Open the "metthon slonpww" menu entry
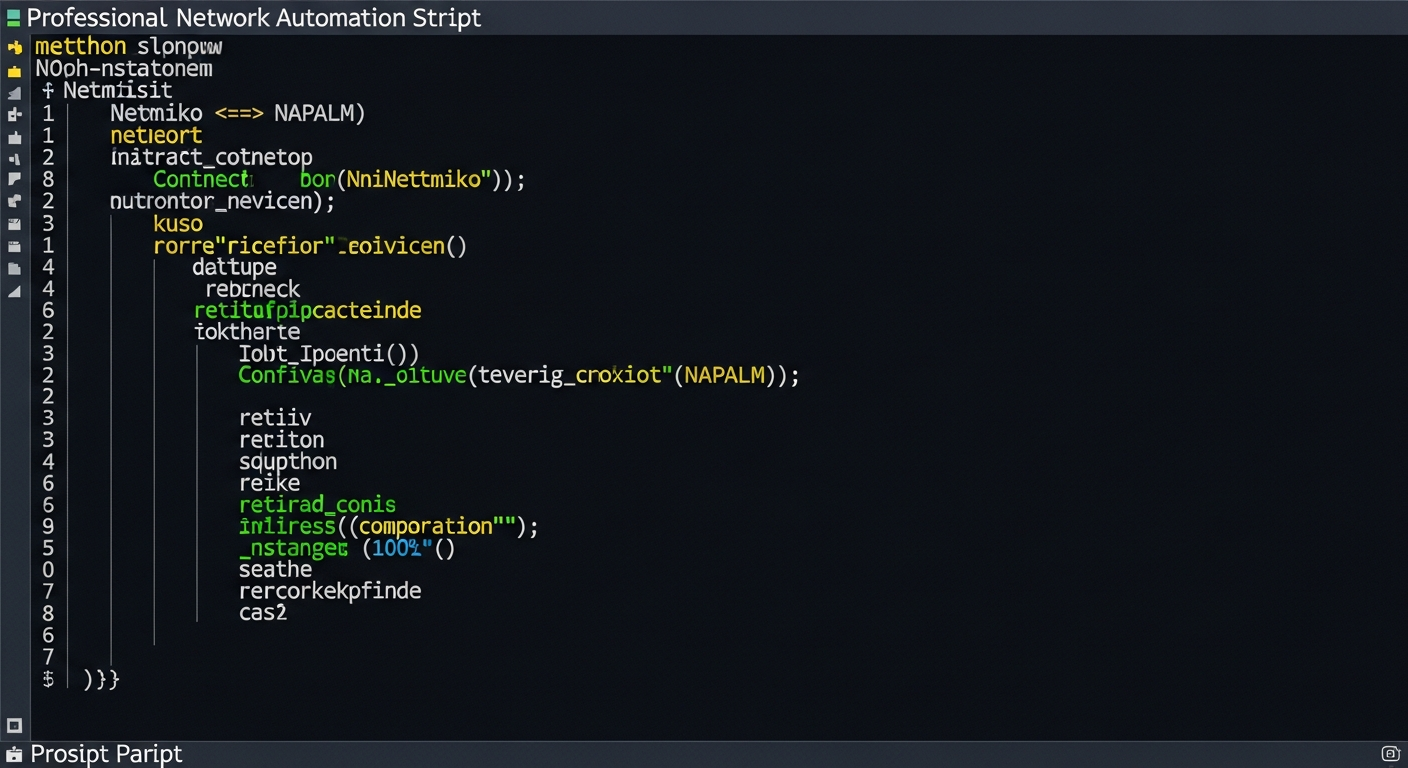The height and width of the screenshot is (768, 1408). 128,46
